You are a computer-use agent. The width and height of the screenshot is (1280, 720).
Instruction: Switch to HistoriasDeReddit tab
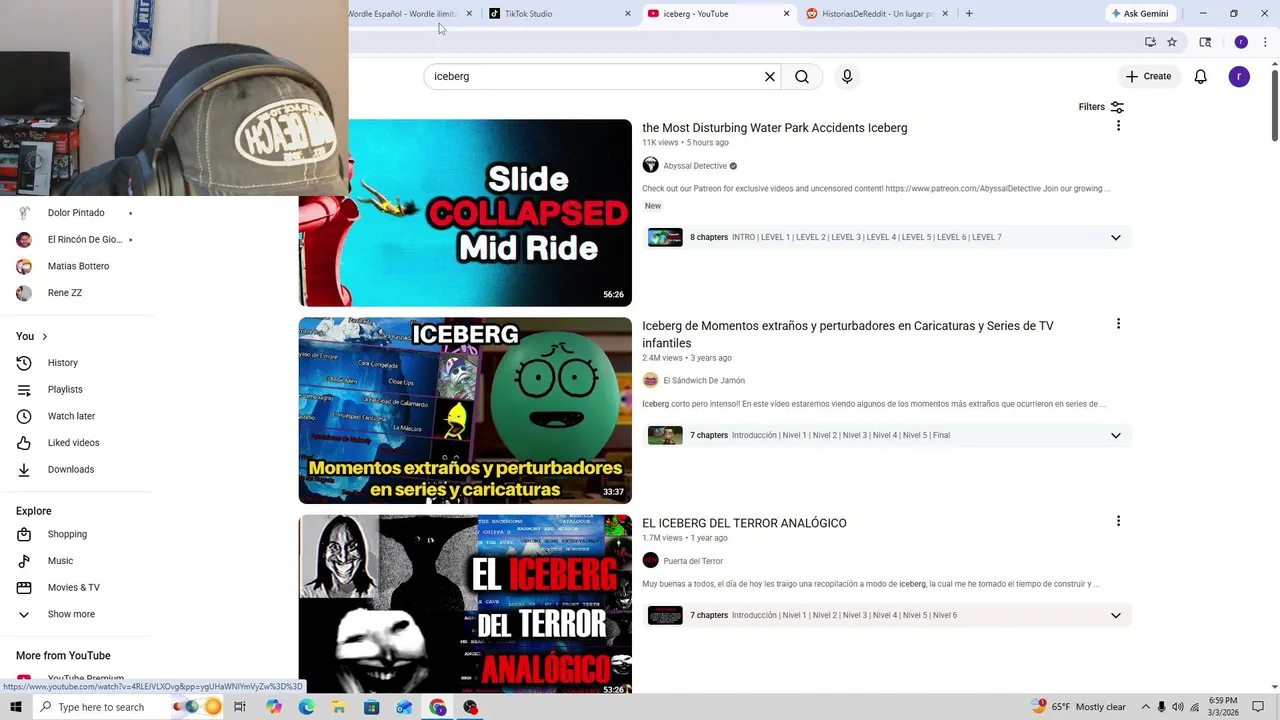tap(875, 14)
